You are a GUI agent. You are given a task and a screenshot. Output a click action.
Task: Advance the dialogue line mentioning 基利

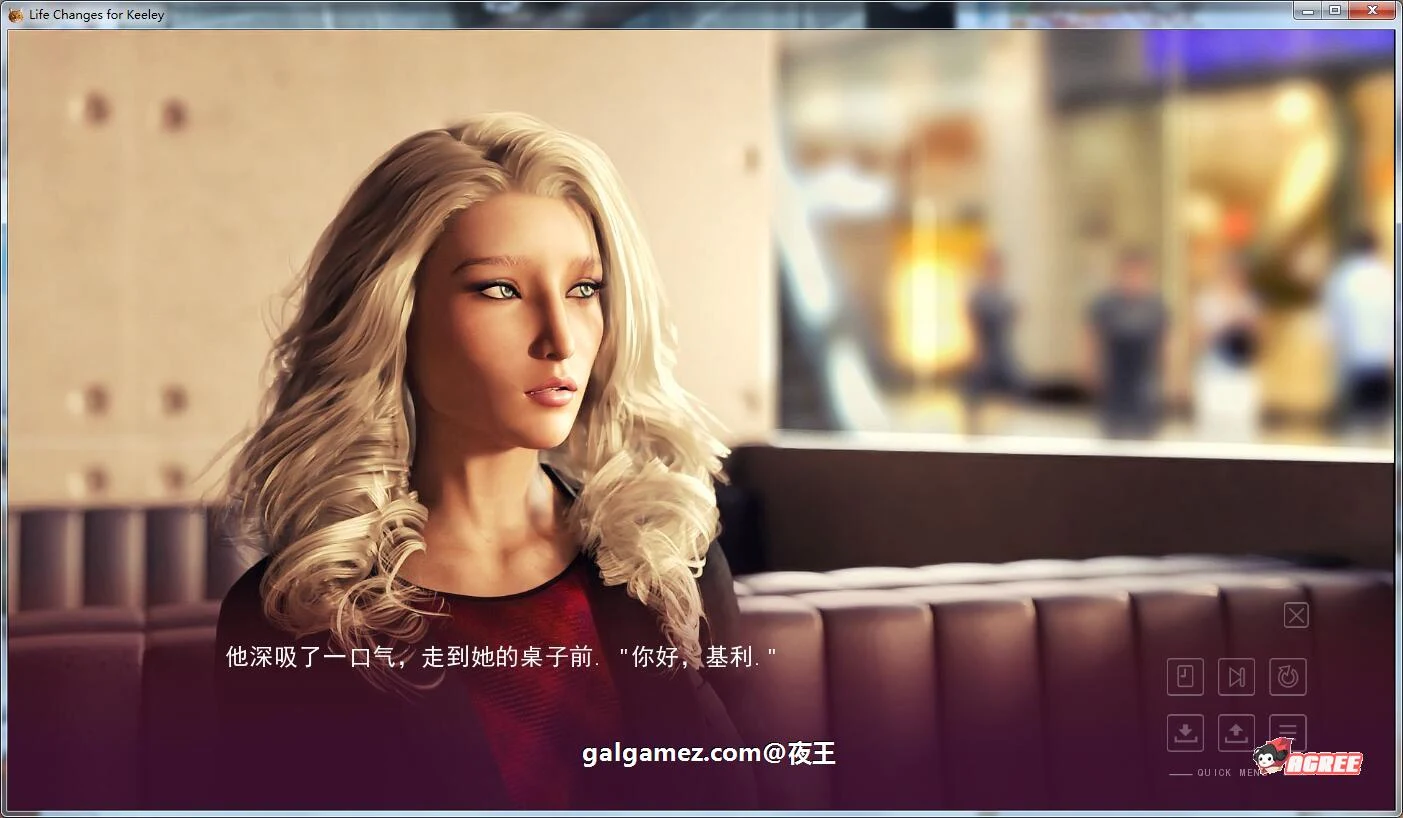coord(501,657)
